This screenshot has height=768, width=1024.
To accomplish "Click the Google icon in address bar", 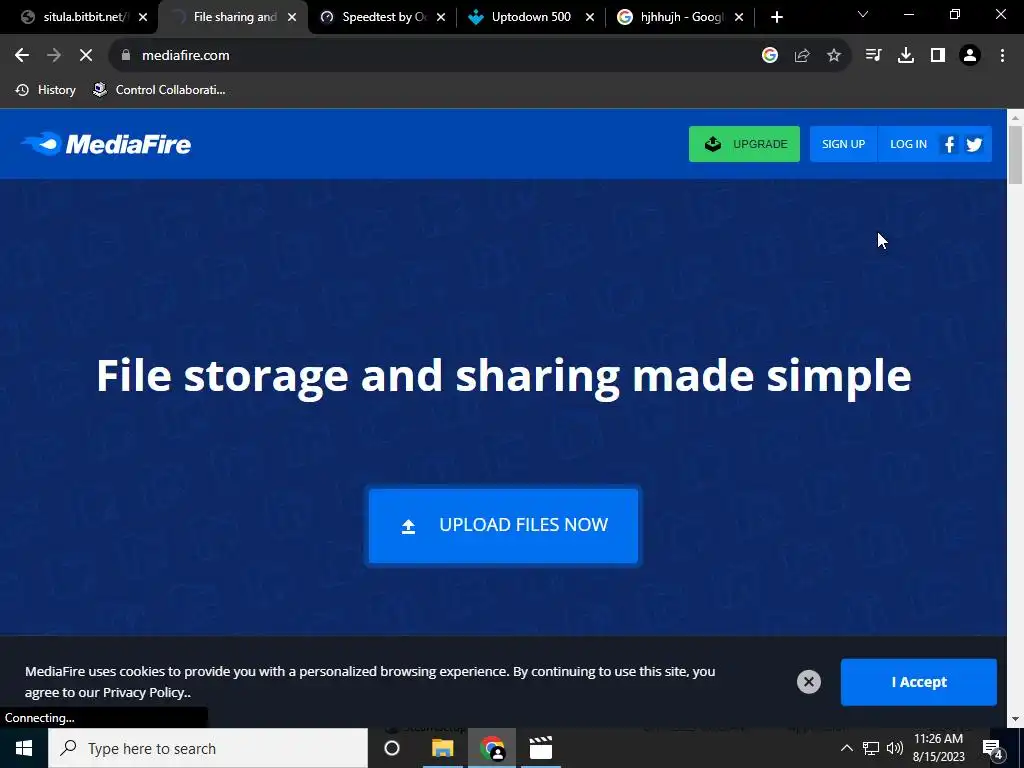I will 769,56.
